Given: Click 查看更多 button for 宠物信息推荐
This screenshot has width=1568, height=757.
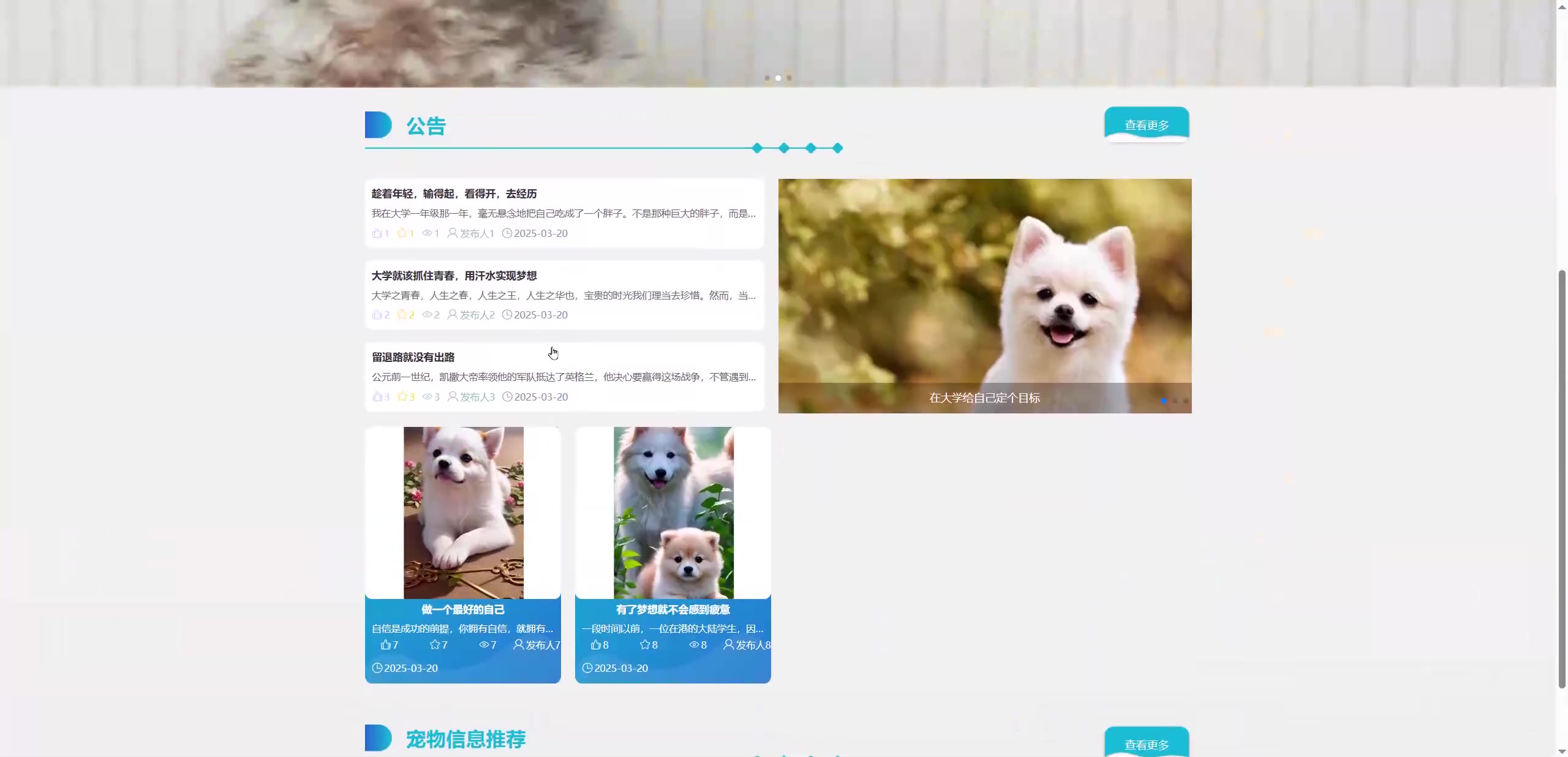Looking at the screenshot, I should pos(1146,744).
